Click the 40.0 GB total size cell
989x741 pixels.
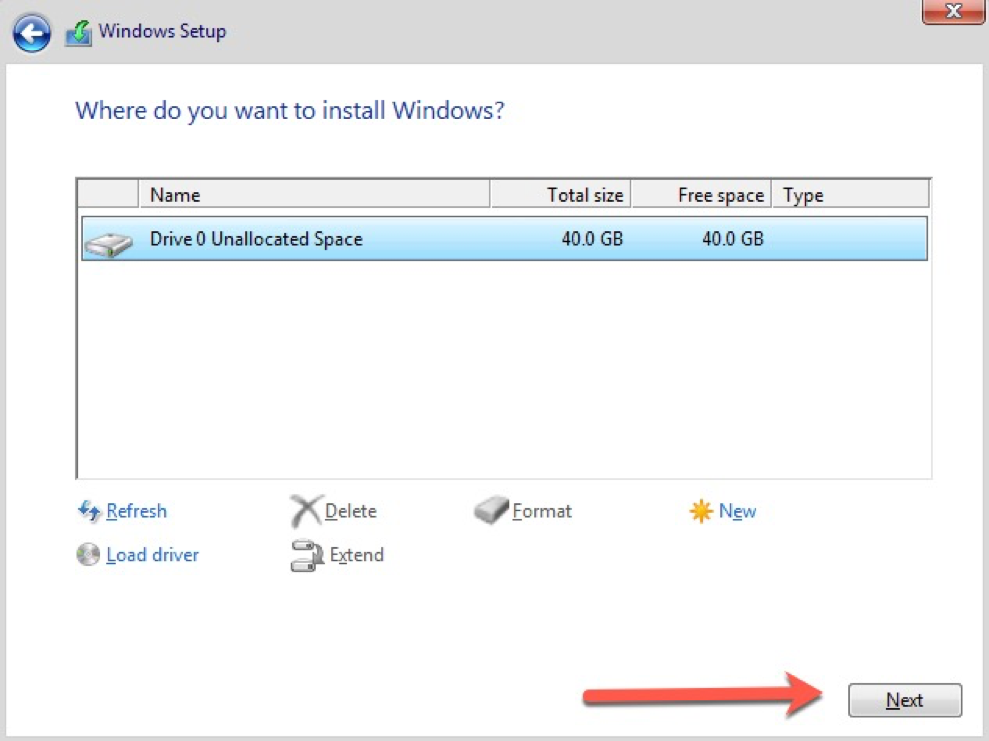[592, 238]
